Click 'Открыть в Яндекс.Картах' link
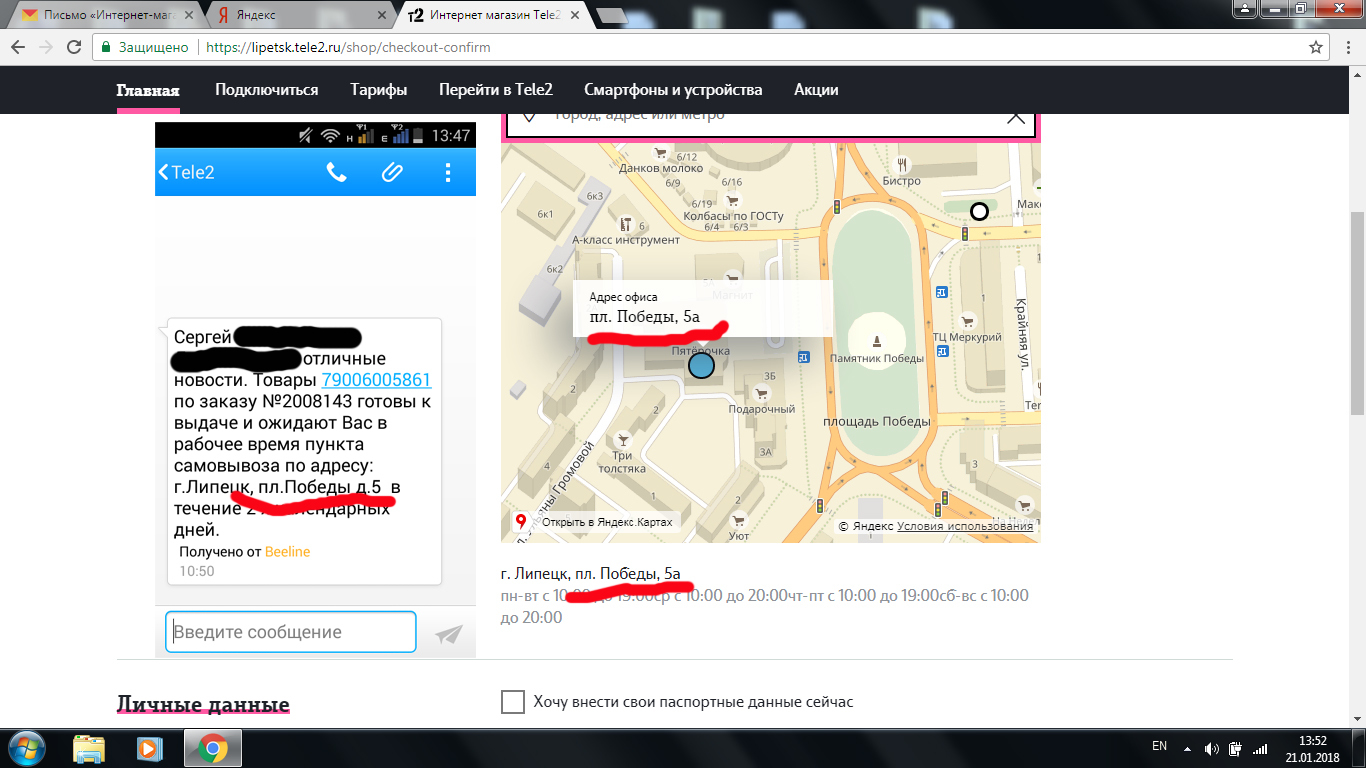The height and width of the screenshot is (768, 1366). coord(607,522)
